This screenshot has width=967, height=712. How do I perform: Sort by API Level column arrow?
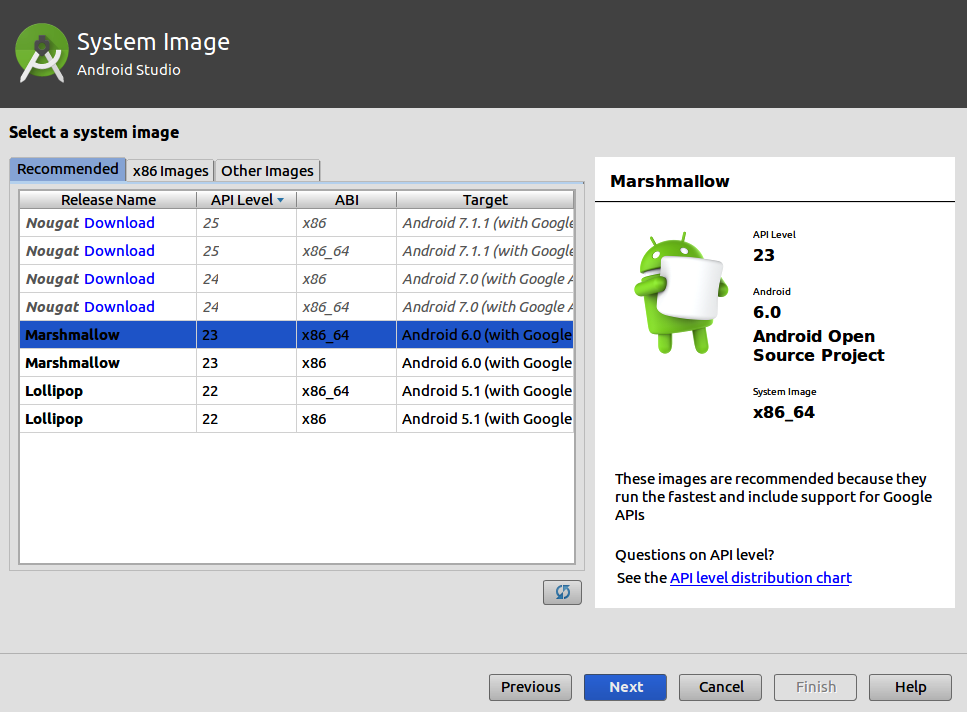pos(281,200)
